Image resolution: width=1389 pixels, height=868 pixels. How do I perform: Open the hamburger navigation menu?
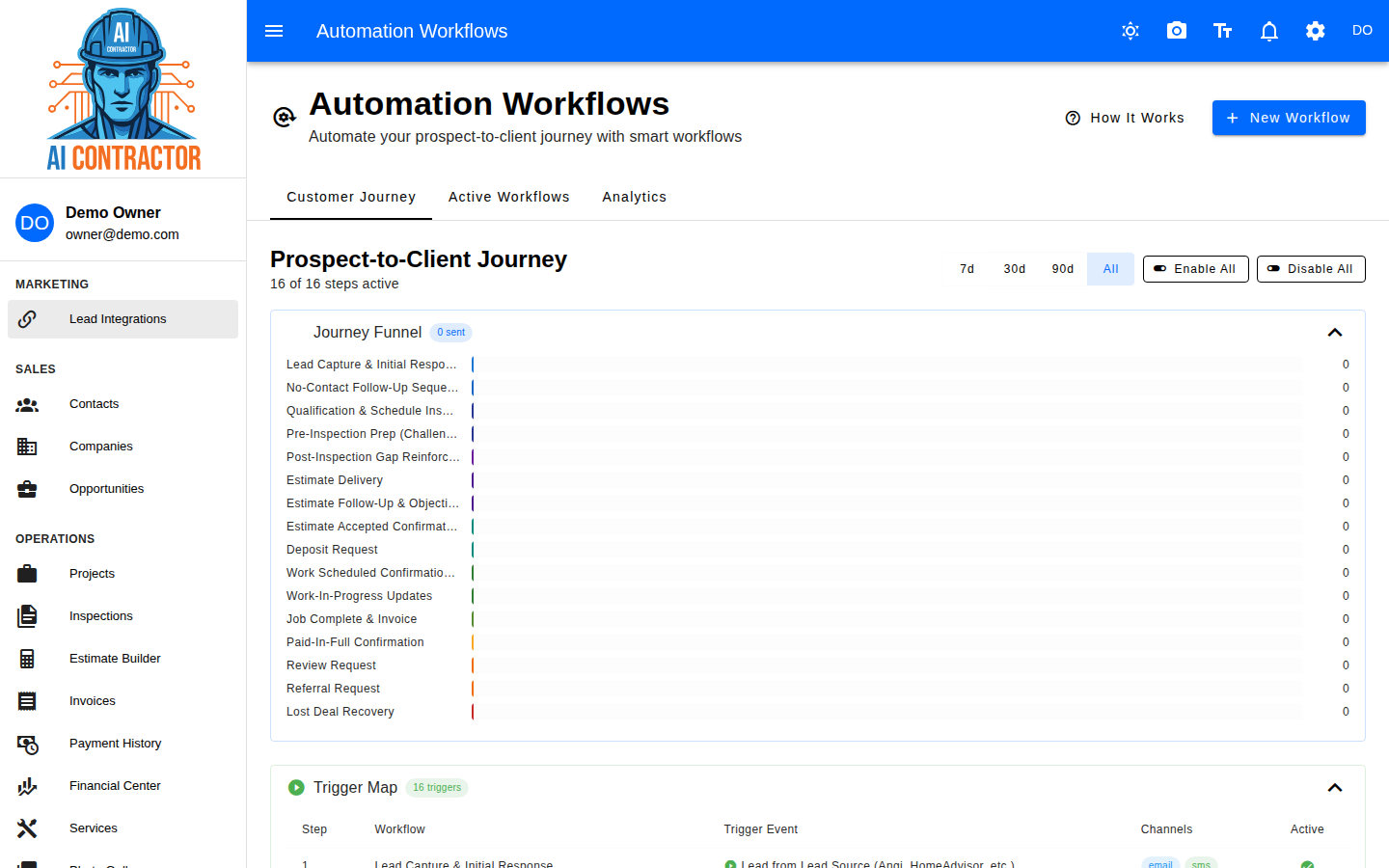coord(274,31)
